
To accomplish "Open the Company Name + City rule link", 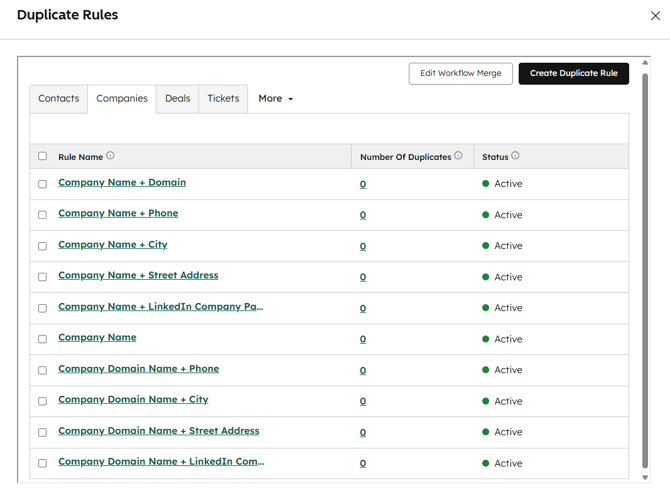I will click(113, 244).
